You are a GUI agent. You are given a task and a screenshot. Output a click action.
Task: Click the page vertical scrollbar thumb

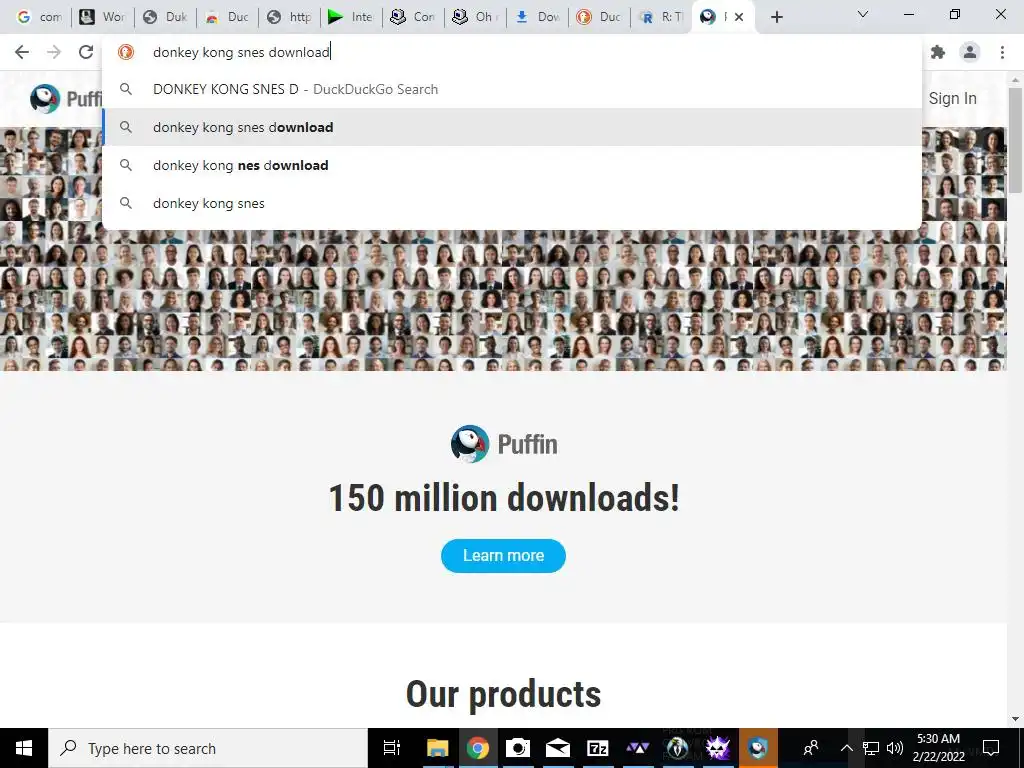(1015, 140)
